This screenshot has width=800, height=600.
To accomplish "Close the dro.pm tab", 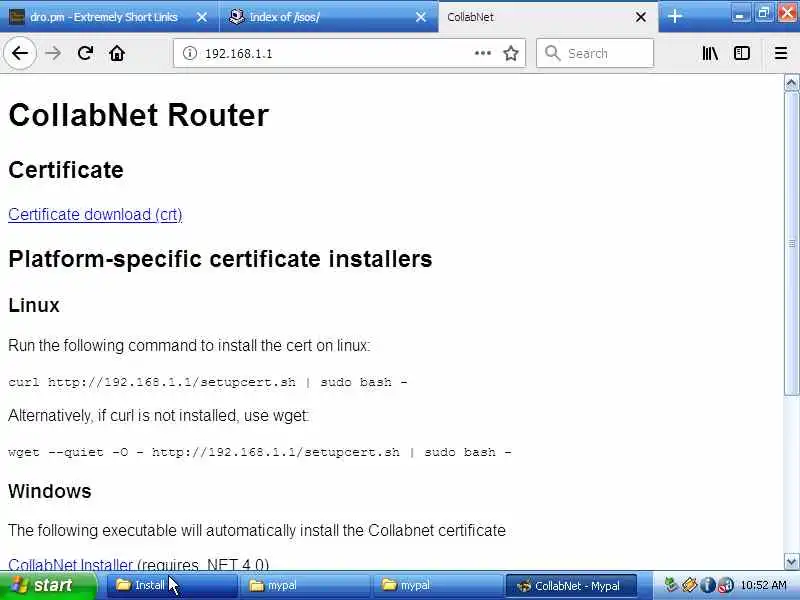I will [x=202, y=17].
